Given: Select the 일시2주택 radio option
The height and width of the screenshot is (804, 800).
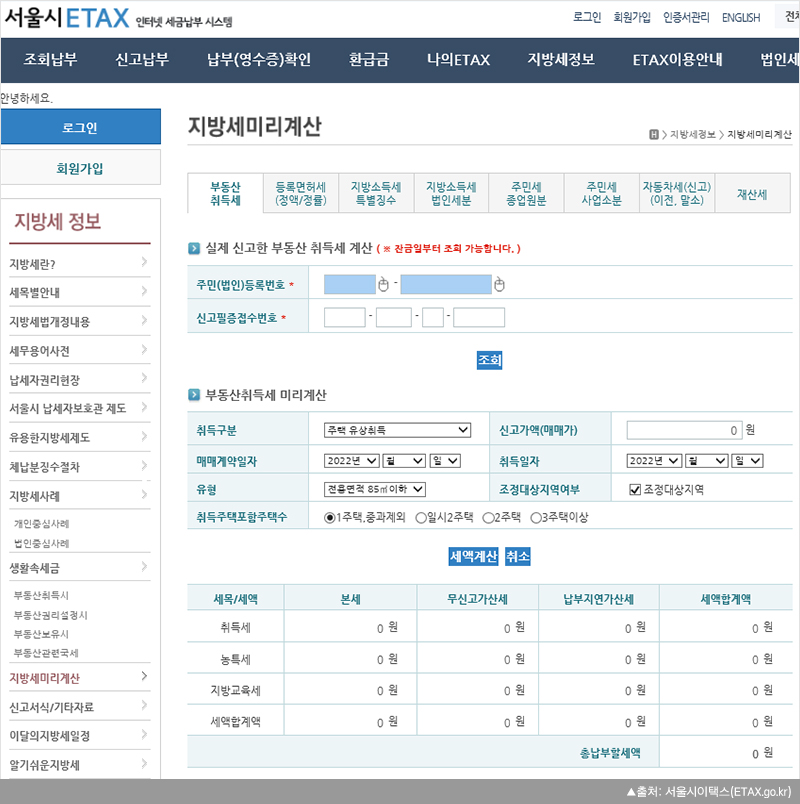Looking at the screenshot, I should pyautogui.click(x=421, y=518).
